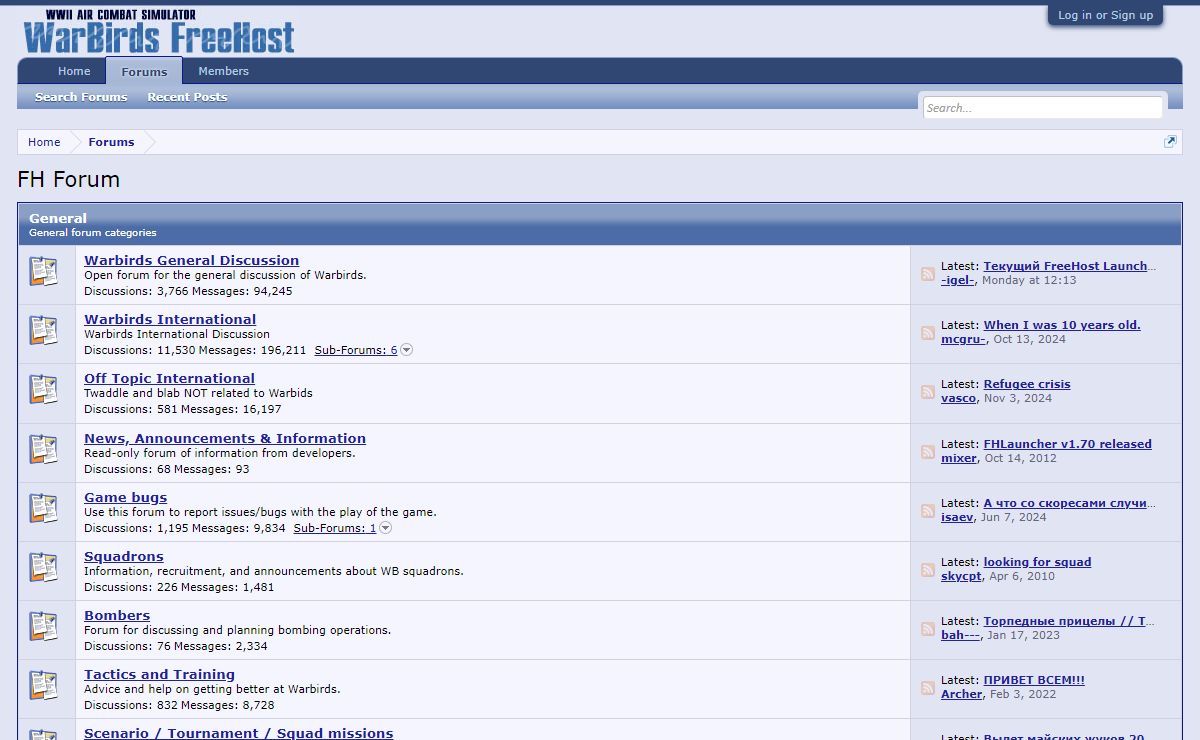Open the Bombers forum
Screen dimensions: 1200x740
click(117, 615)
